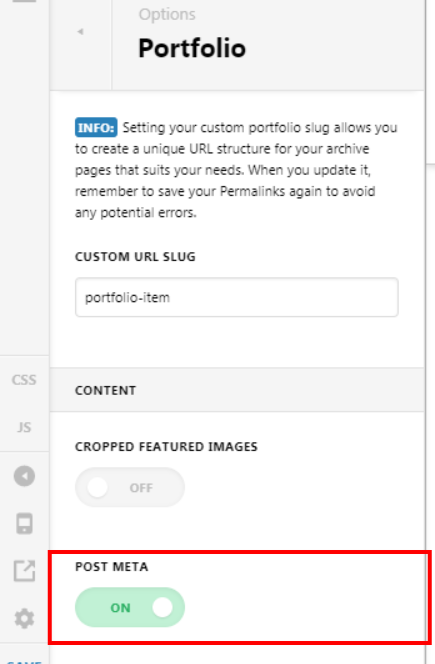Click the partially visible top-left sidebar icon

24,1
